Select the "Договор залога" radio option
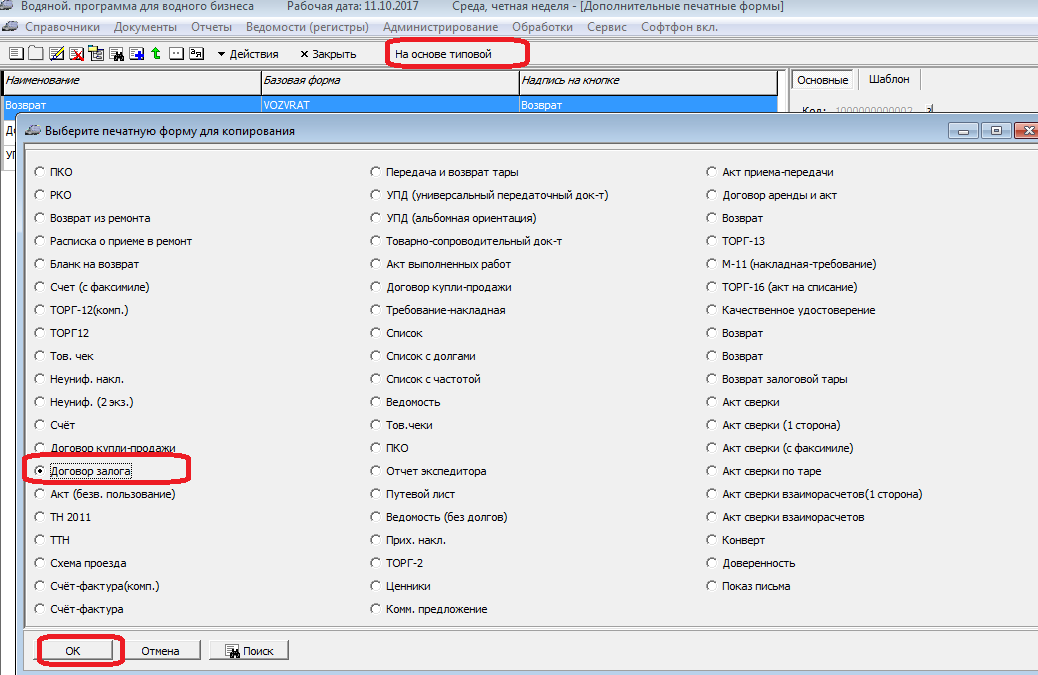 tap(40, 471)
